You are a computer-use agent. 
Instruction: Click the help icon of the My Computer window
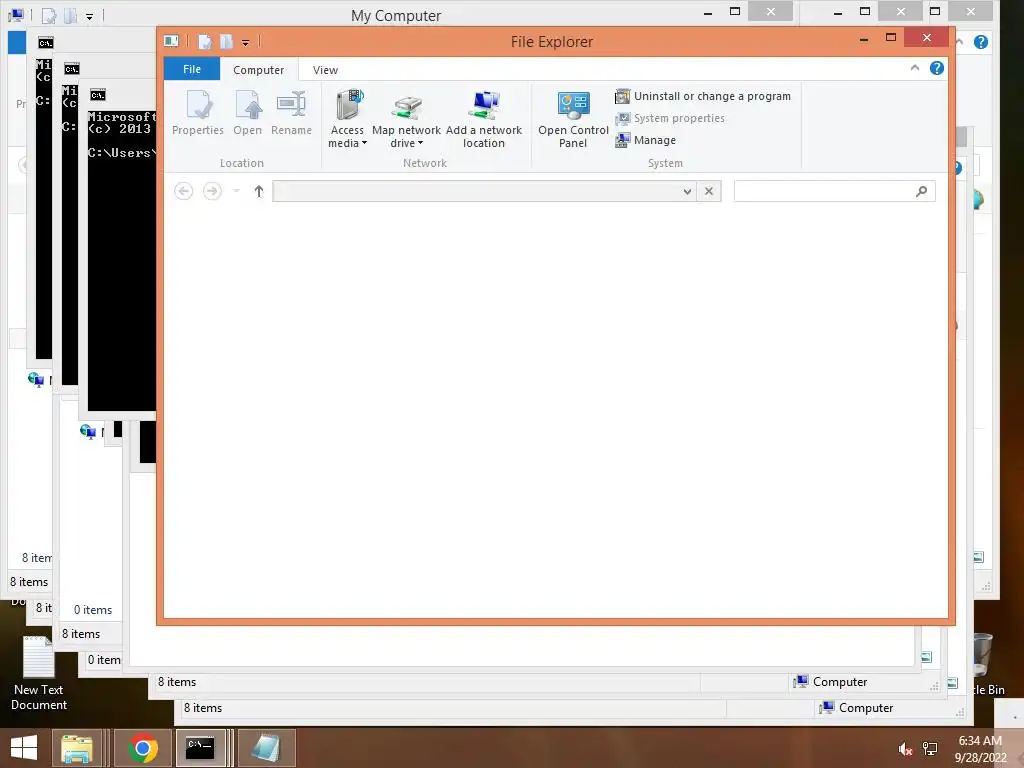point(980,42)
